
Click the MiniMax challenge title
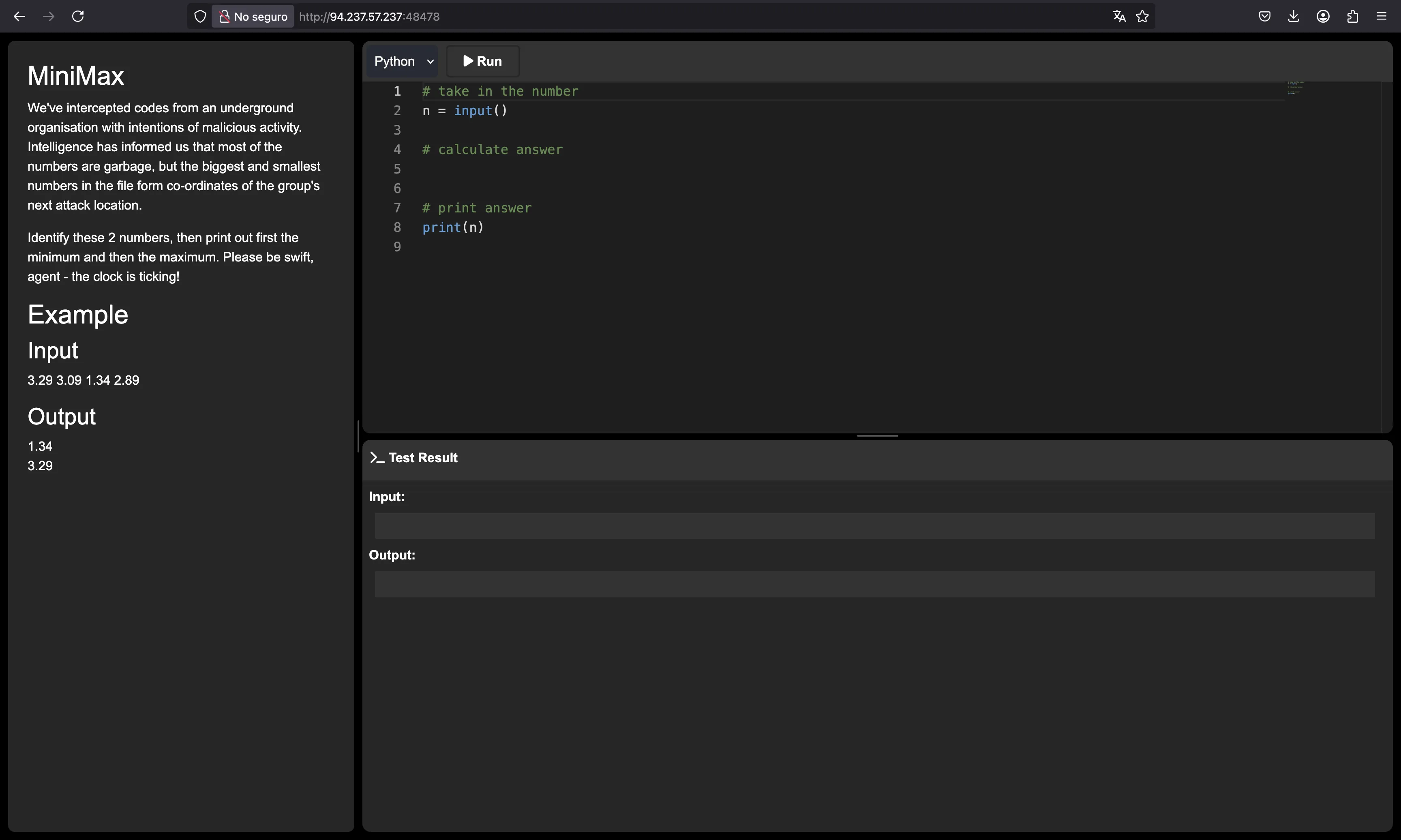[76, 76]
